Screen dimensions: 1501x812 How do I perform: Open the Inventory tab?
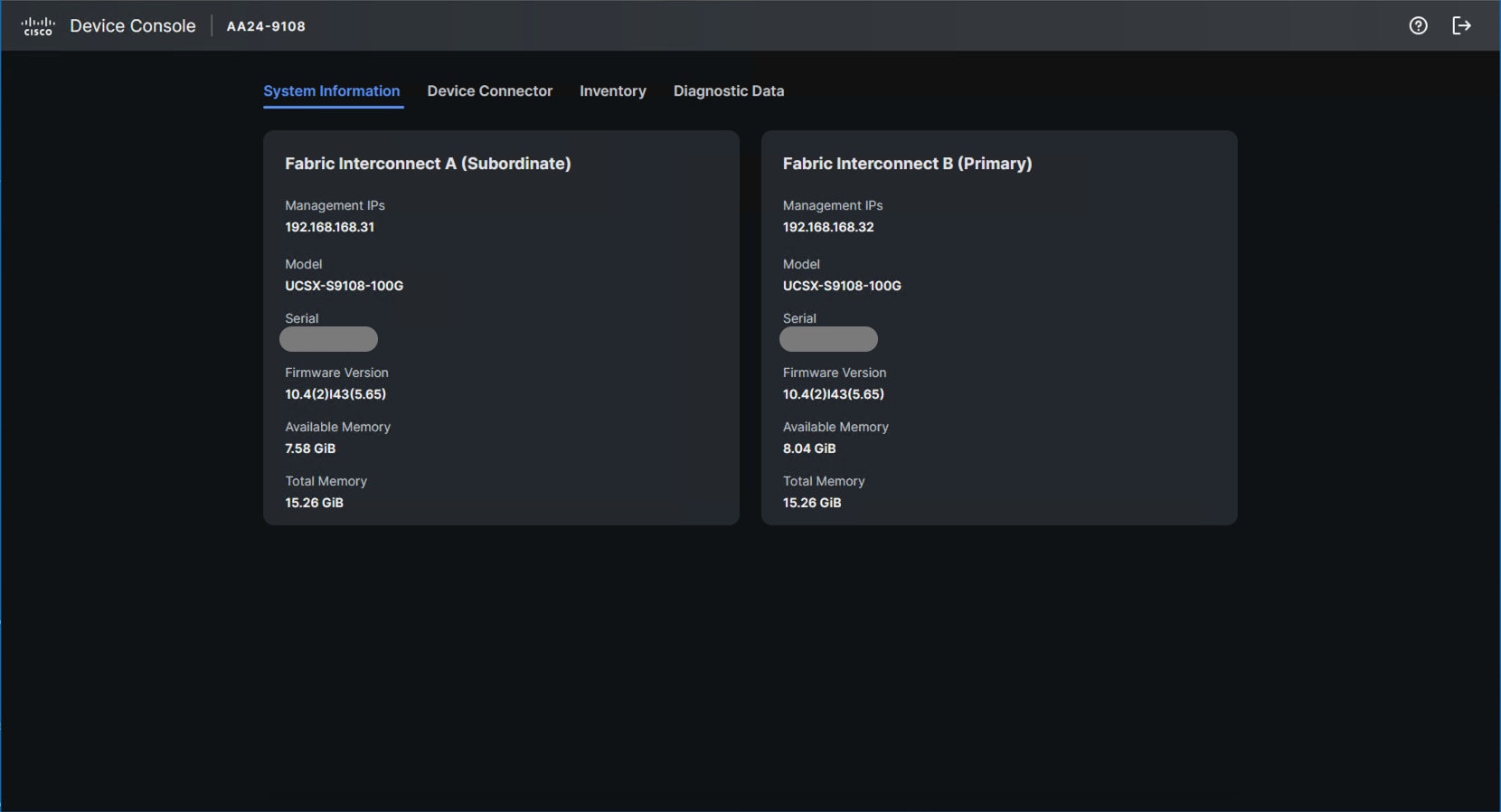[612, 91]
